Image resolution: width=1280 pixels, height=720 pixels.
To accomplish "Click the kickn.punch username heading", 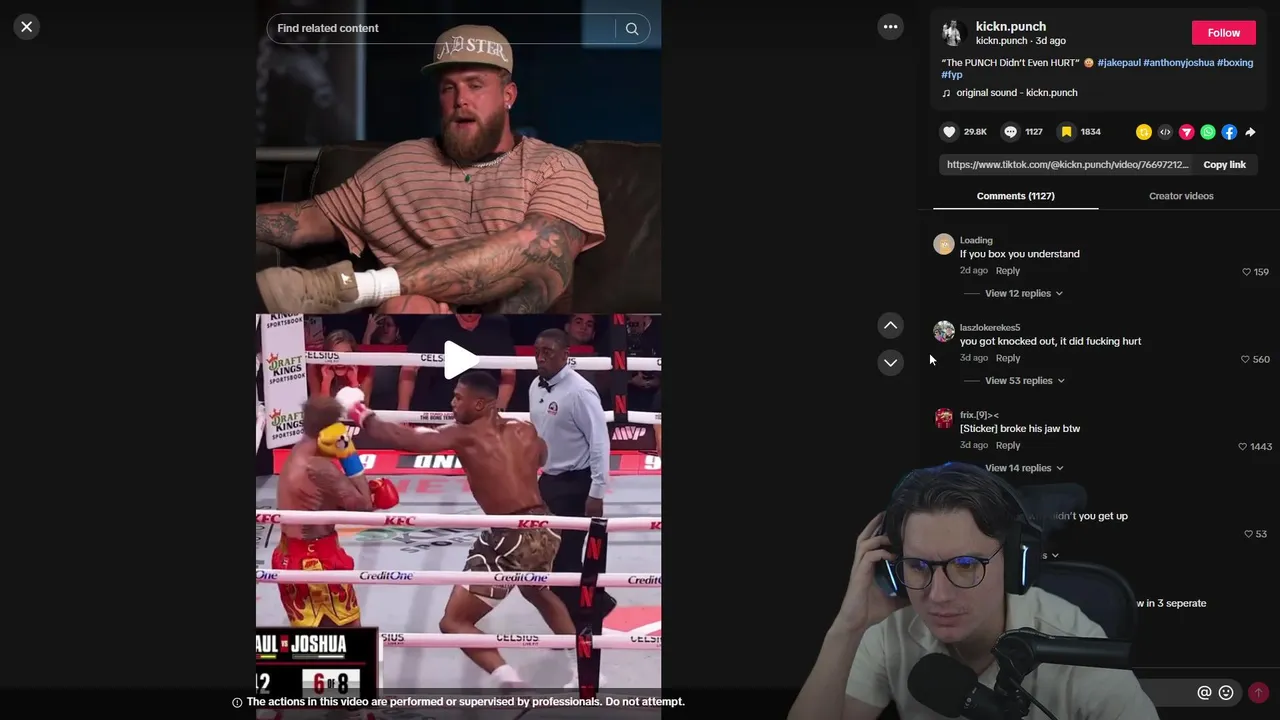I will pos(1011,27).
